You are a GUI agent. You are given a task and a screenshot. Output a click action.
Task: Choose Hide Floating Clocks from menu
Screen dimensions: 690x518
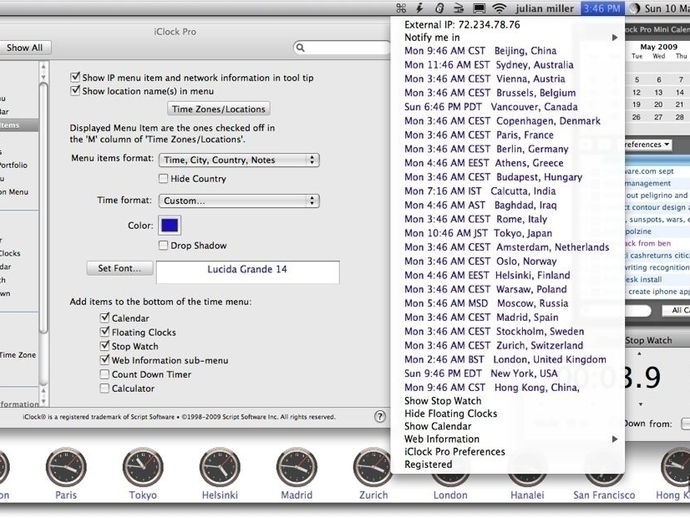[507, 413]
